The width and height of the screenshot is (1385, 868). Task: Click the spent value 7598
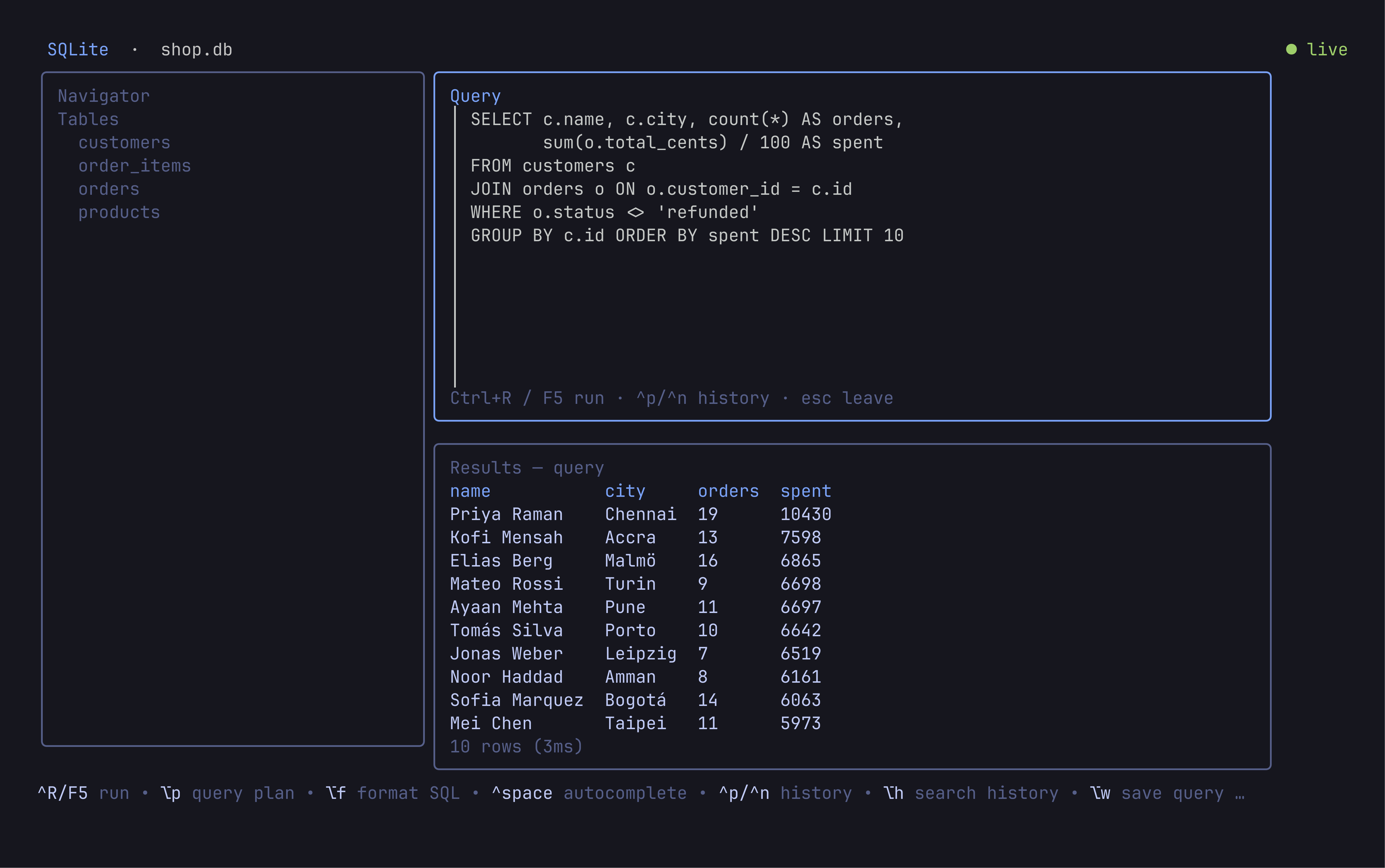pos(801,538)
